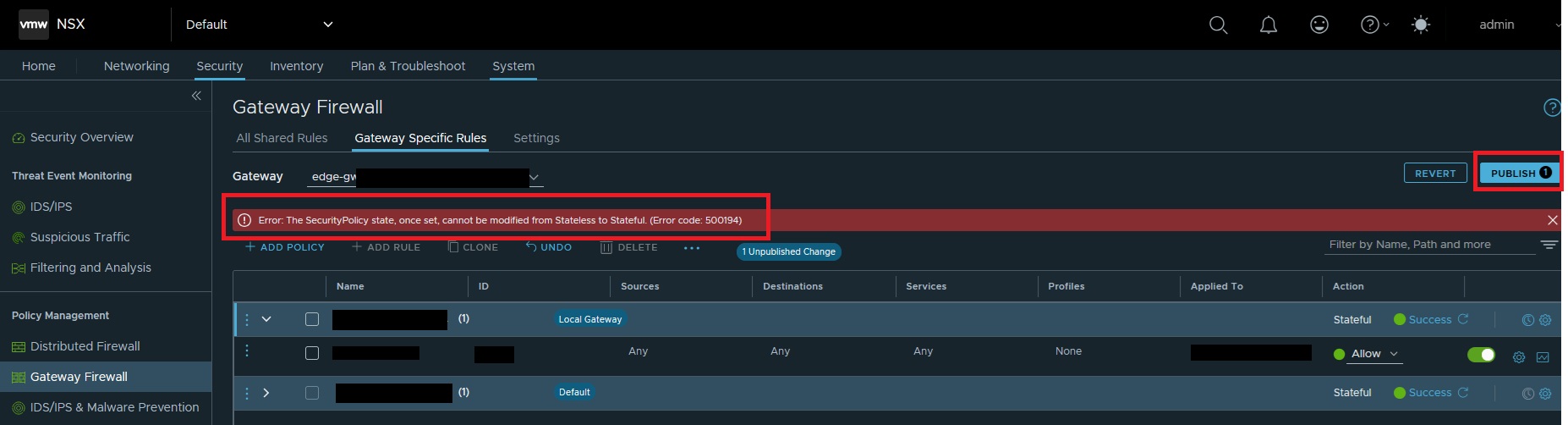Click the REVERT button
1568x425 pixels.
click(1435, 174)
